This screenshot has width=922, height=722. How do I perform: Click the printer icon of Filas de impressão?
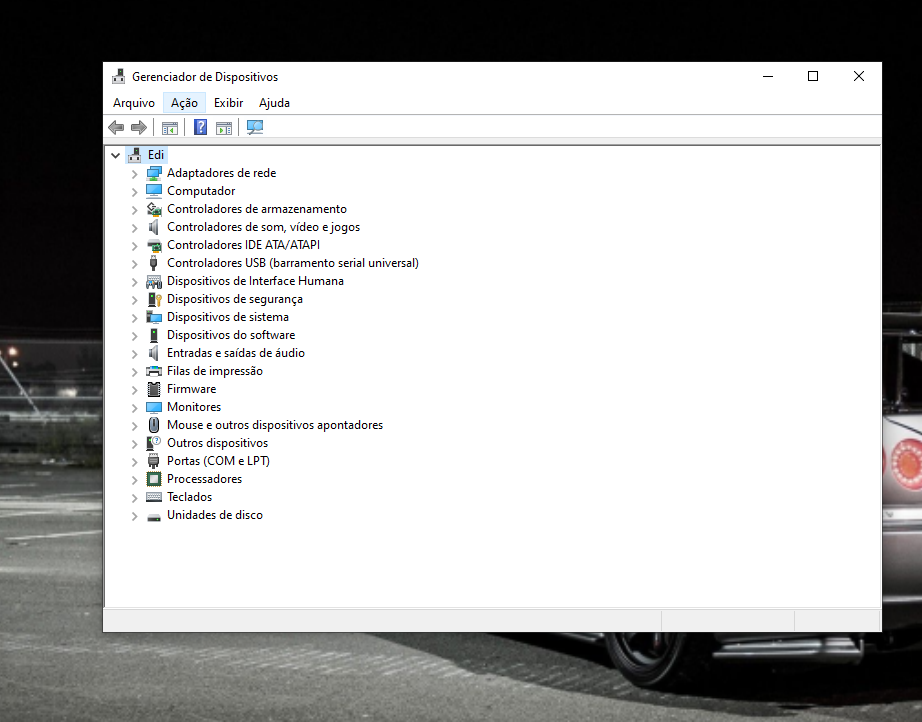[154, 371]
